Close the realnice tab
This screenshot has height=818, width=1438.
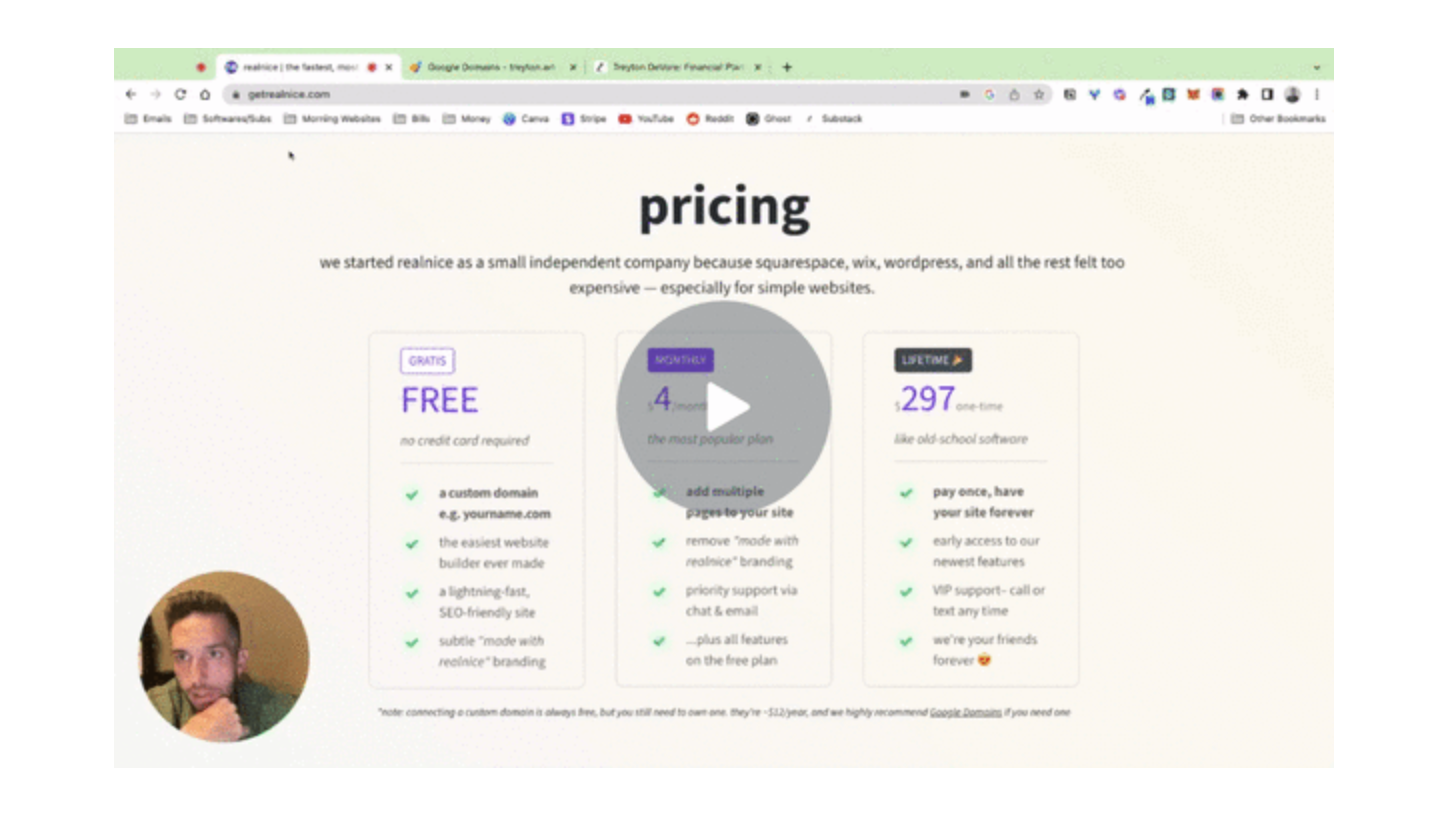(388, 67)
